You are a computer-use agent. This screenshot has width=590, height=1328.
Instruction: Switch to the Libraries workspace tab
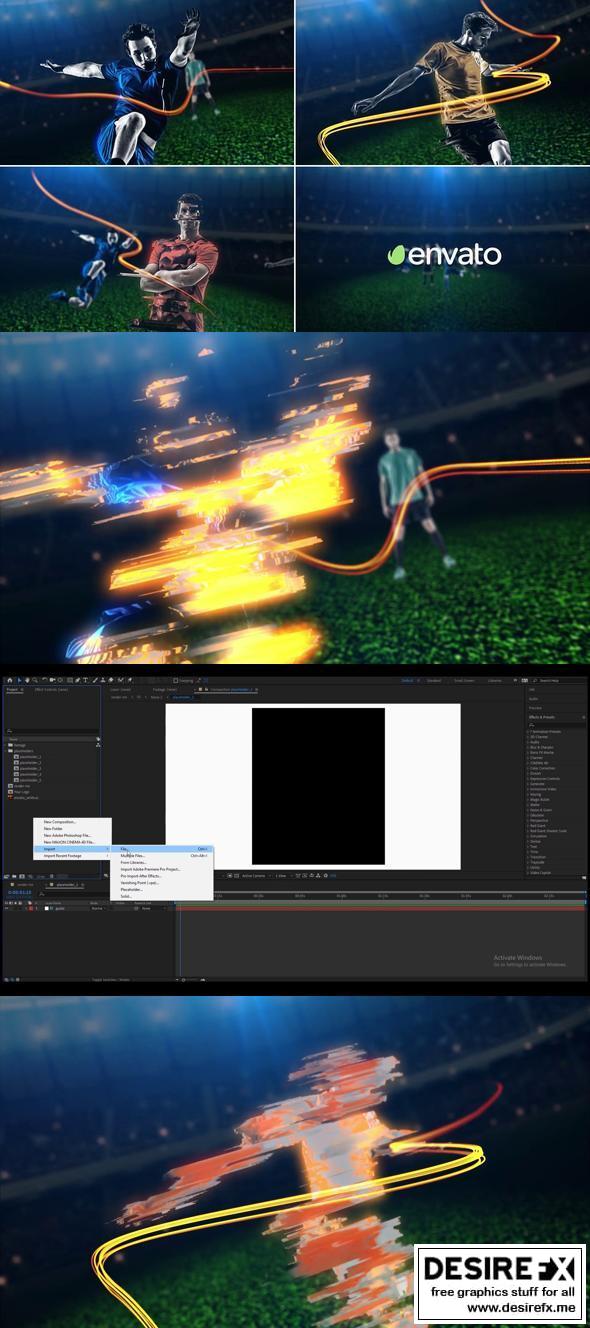tap(495, 680)
